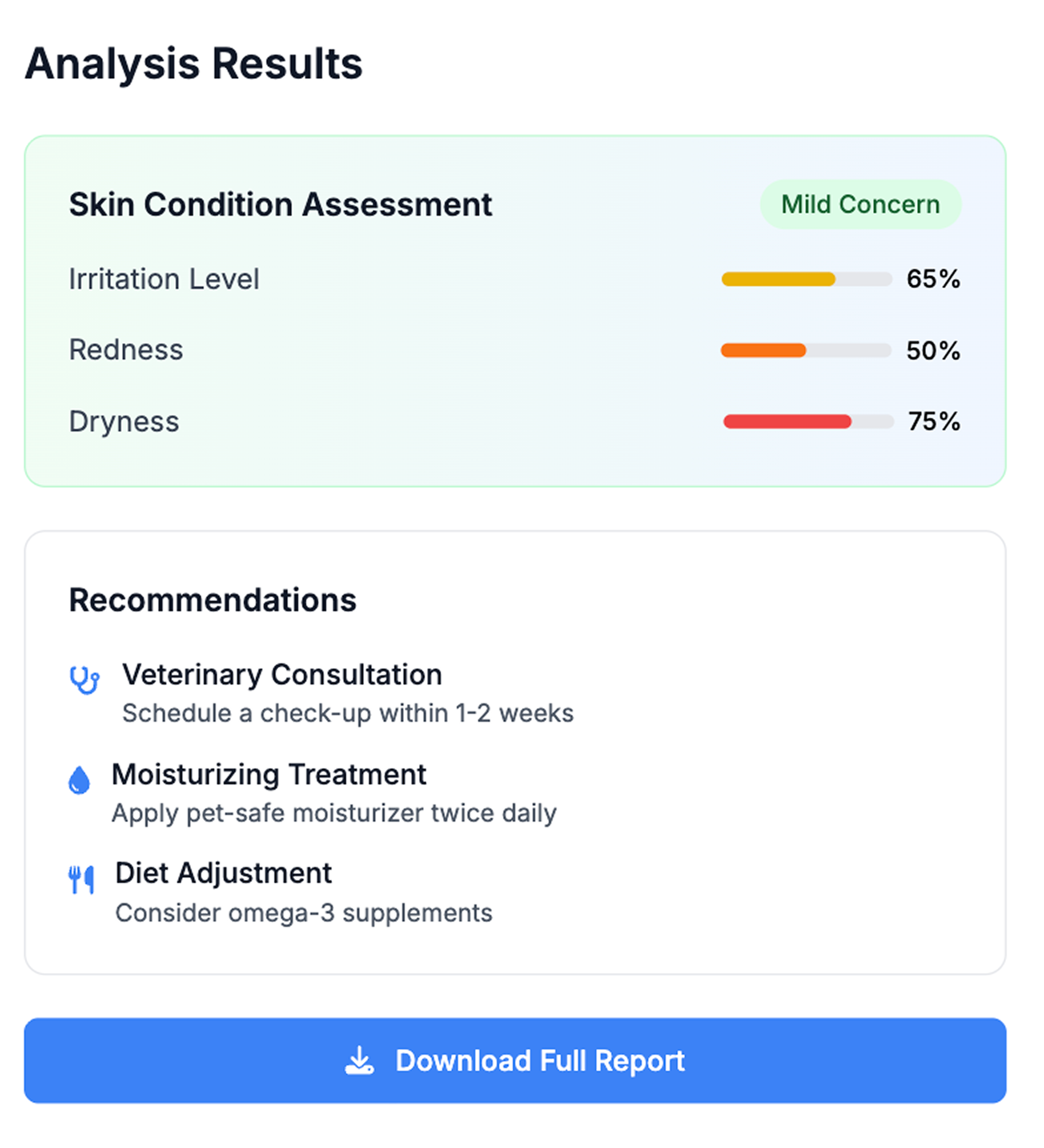This screenshot has height=1148, width=1044.
Task: Select the Veterinary Consultation recommendation title
Action: coord(282,675)
